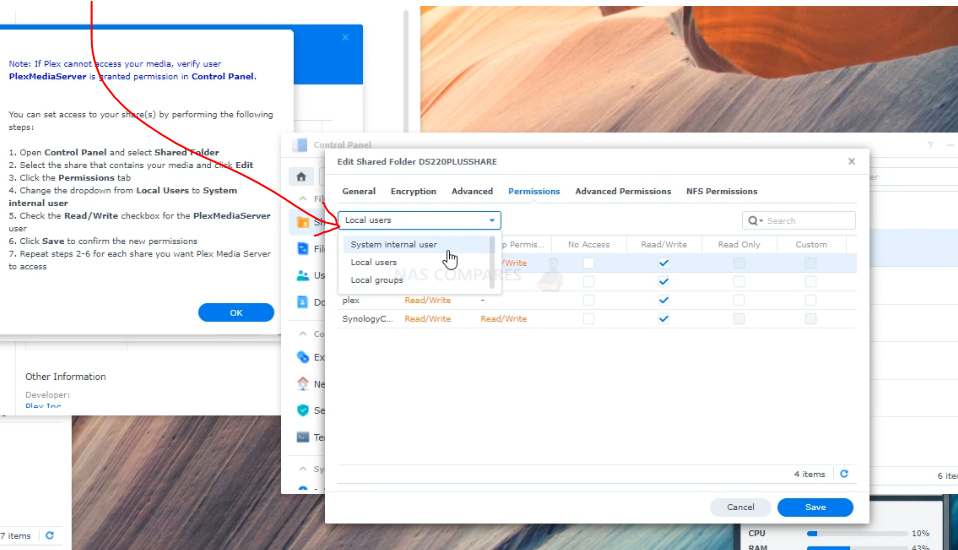
Task: Choose System internal user from dropdown list
Action: pyautogui.click(x=417, y=244)
